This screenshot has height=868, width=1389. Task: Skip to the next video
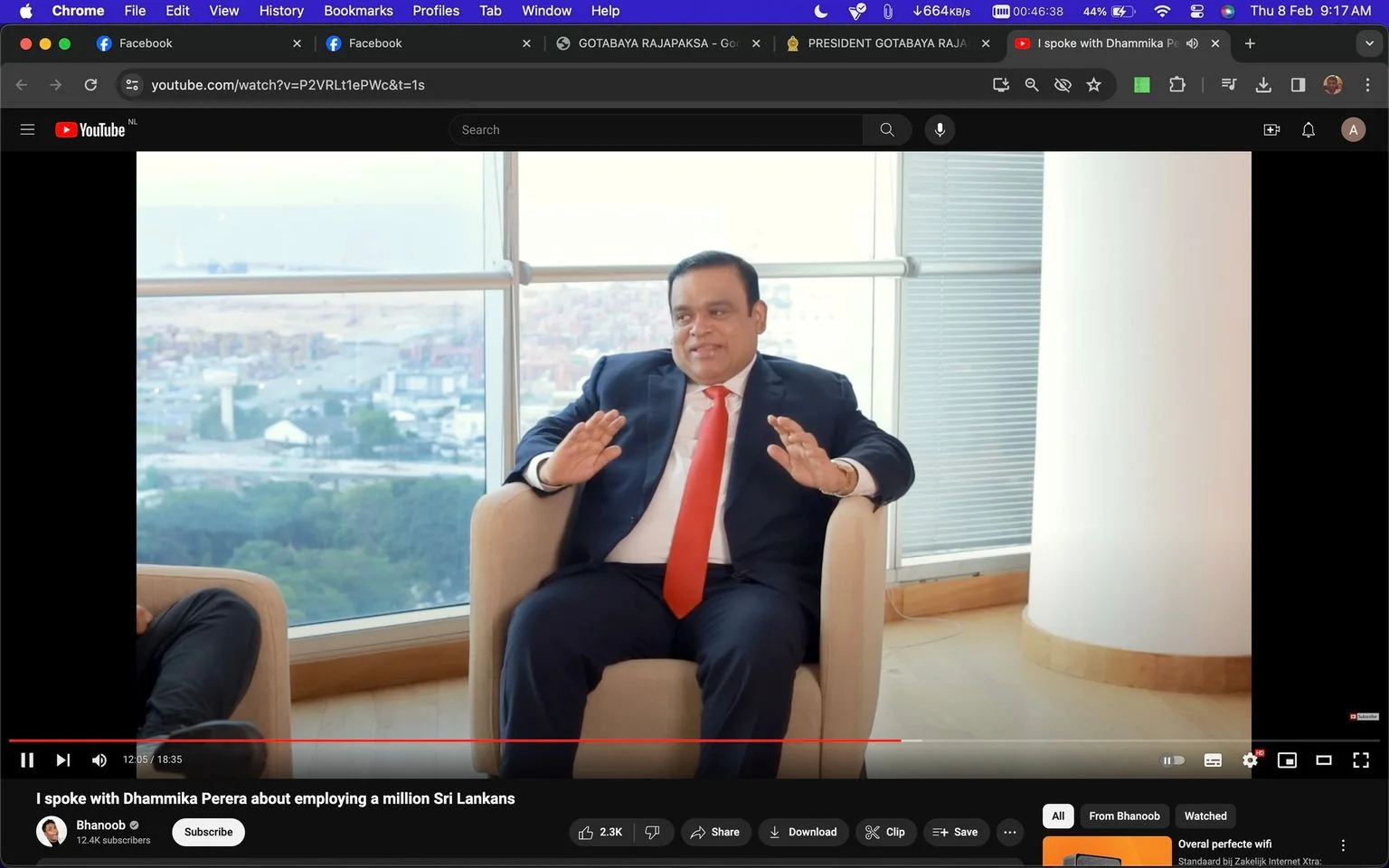pyautogui.click(x=62, y=760)
